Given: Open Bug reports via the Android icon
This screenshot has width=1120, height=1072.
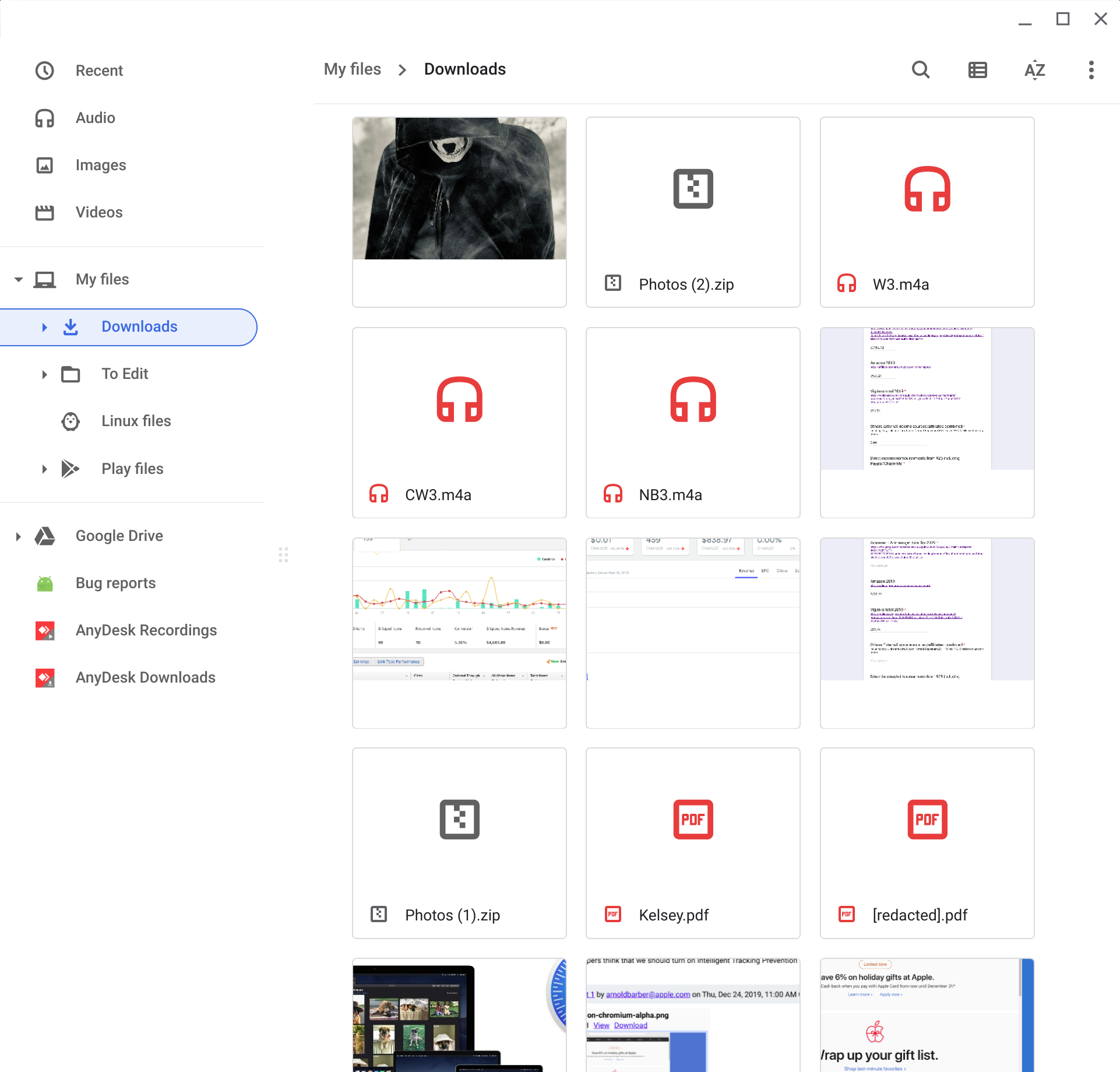Looking at the screenshot, I should coord(45,583).
